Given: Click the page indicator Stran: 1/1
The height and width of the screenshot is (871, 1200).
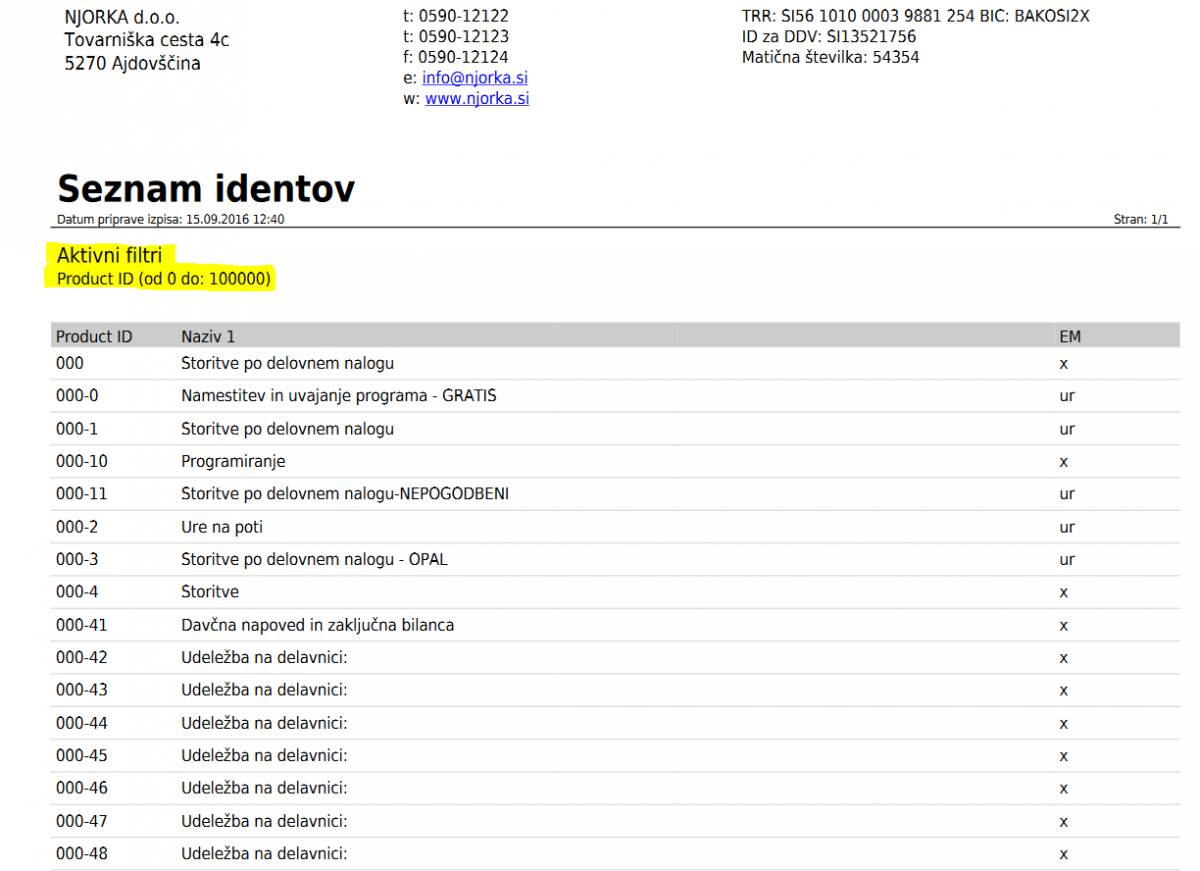Looking at the screenshot, I should tap(1140, 220).
